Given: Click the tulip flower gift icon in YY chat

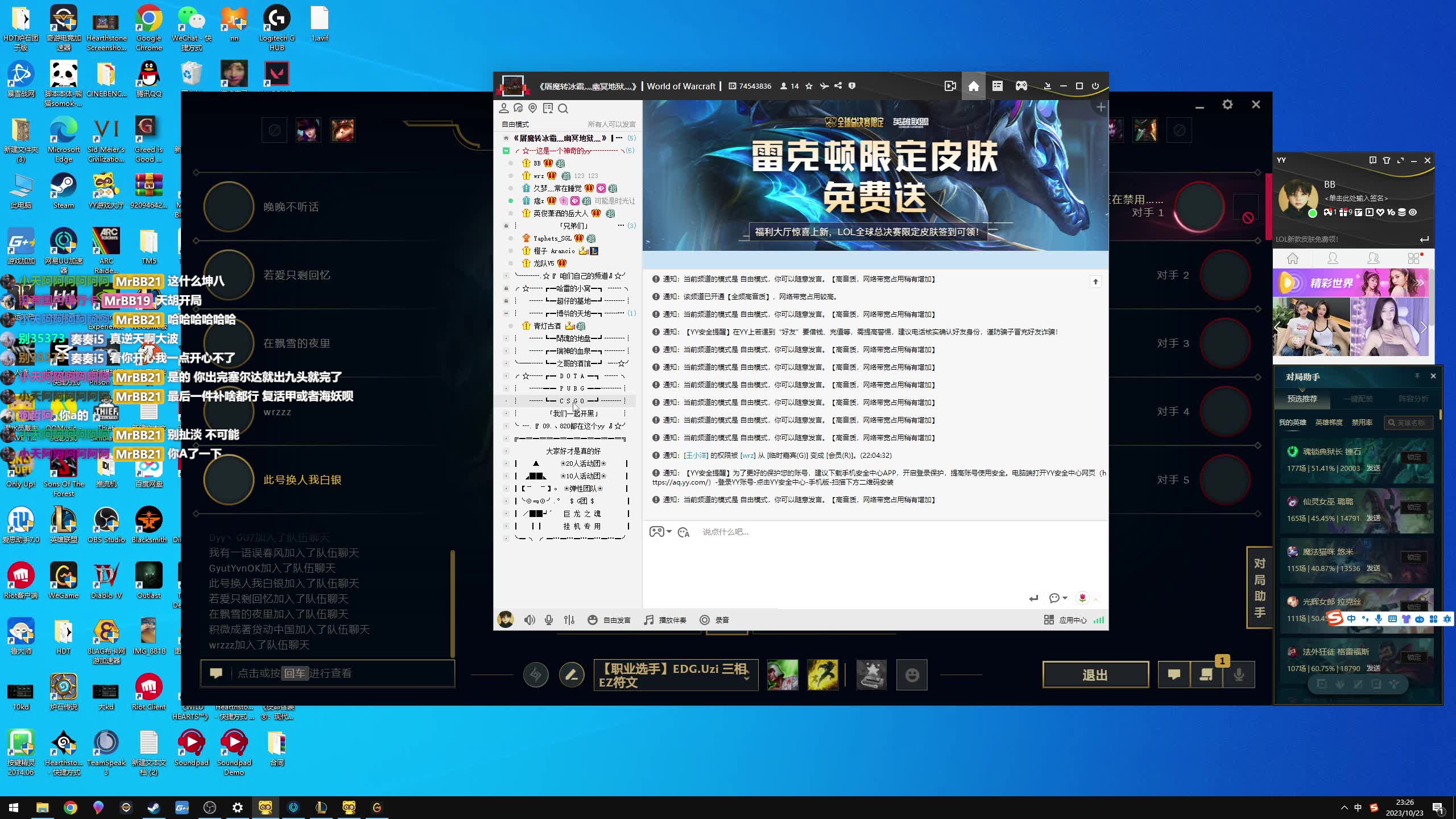Looking at the screenshot, I should tap(1082, 598).
